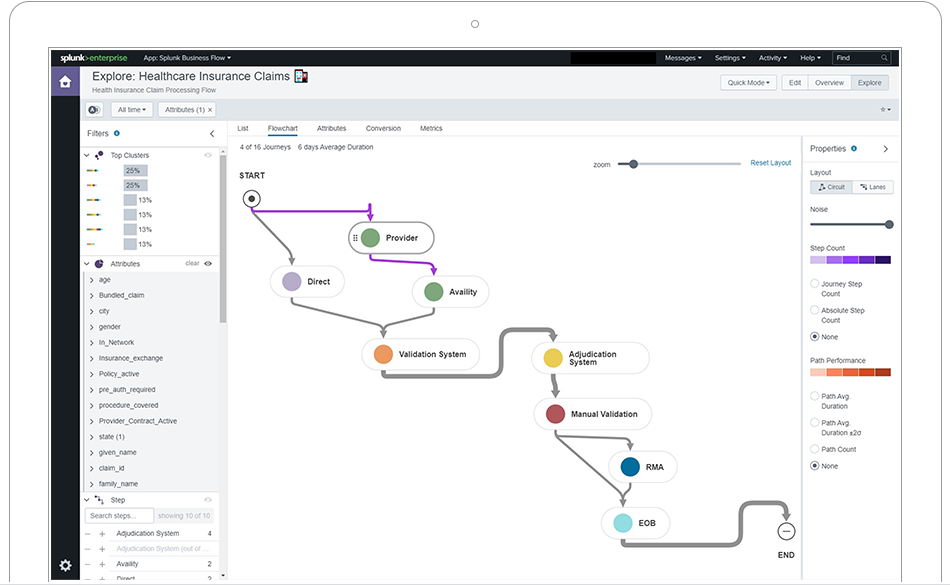Select the Provider step node
The height and width of the screenshot is (585, 950).
click(391, 237)
